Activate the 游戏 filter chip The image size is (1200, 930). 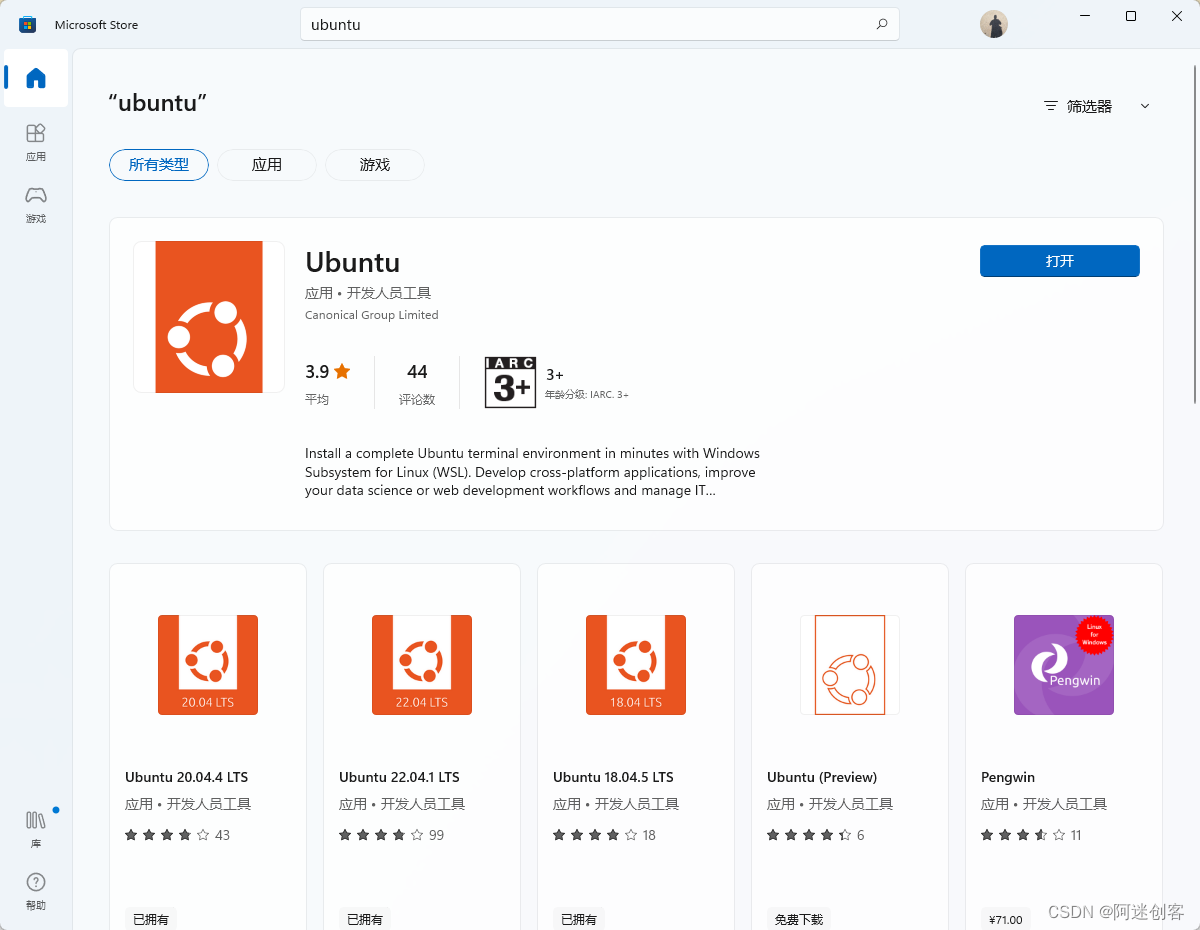[x=374, y=165]
